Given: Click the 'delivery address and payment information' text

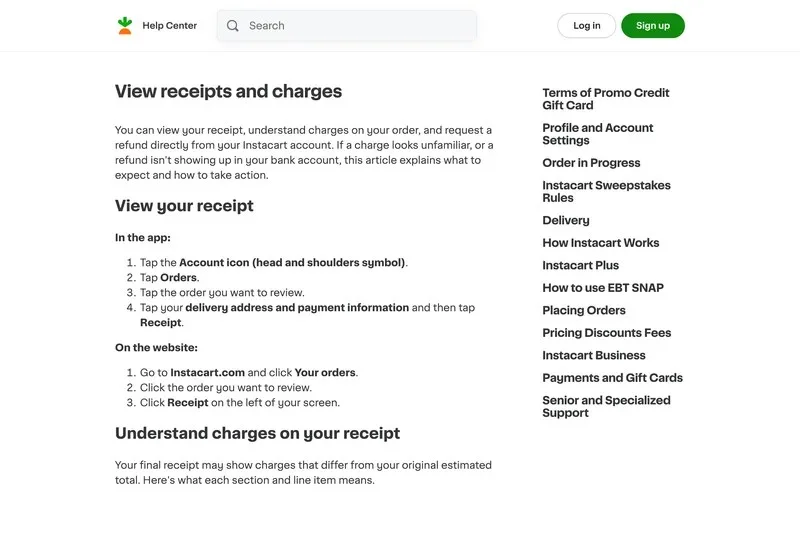Looking at the screenshot, I should pos(297,308).
